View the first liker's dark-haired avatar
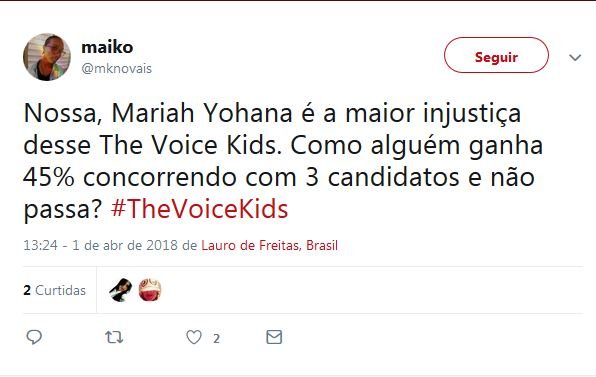 120,290
